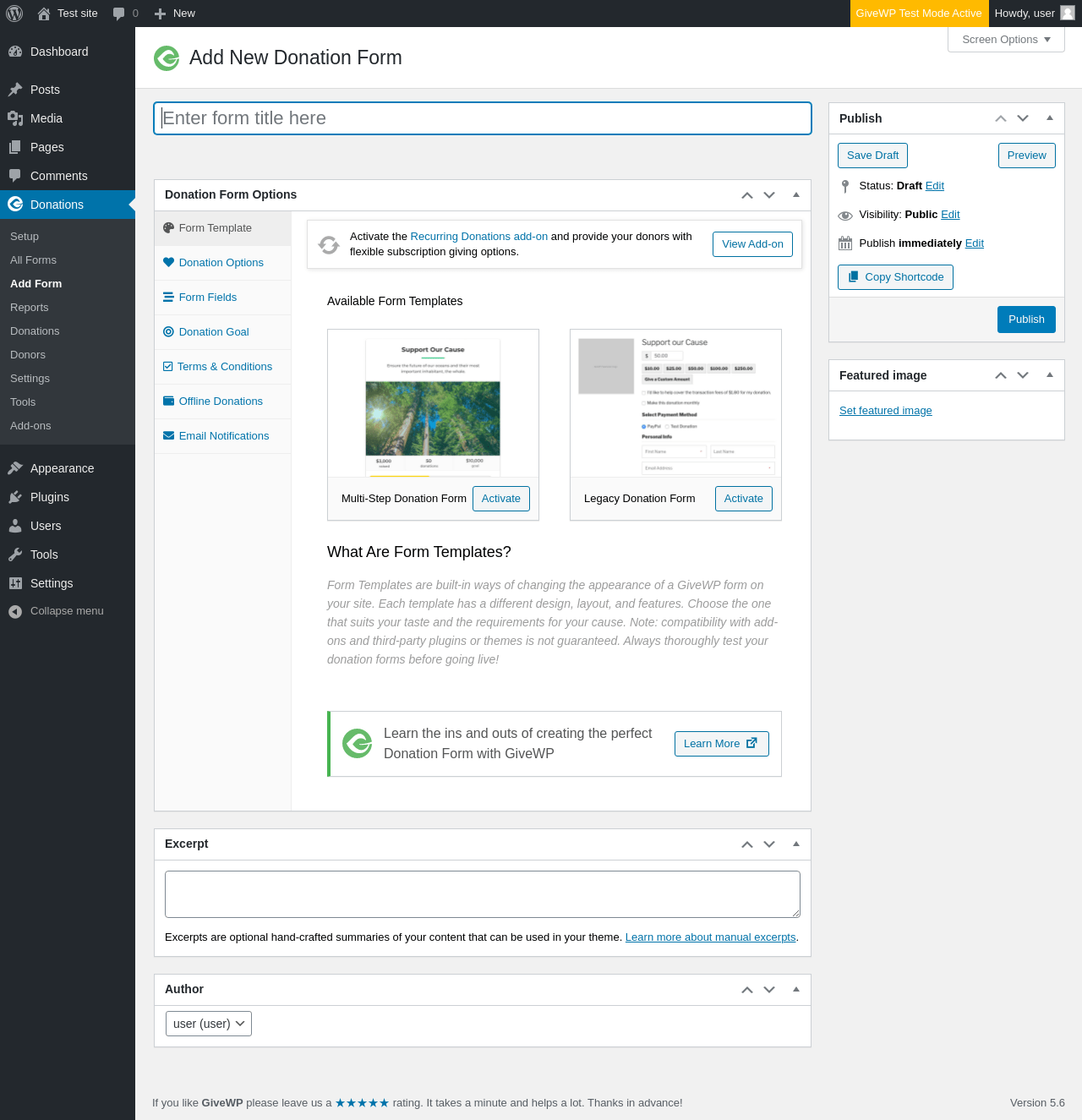The width and height of the screenshot is (1082, 1120).
Task: Click Save Draft button
Action: (x=872, y=156)
